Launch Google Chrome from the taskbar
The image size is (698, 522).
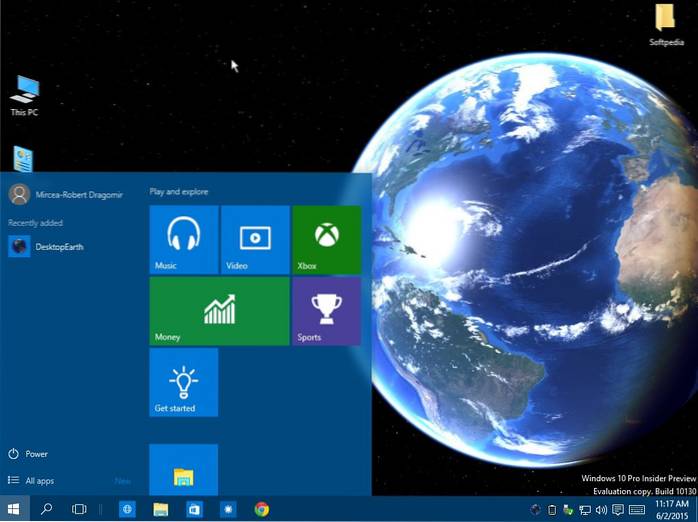click(262, 509)
